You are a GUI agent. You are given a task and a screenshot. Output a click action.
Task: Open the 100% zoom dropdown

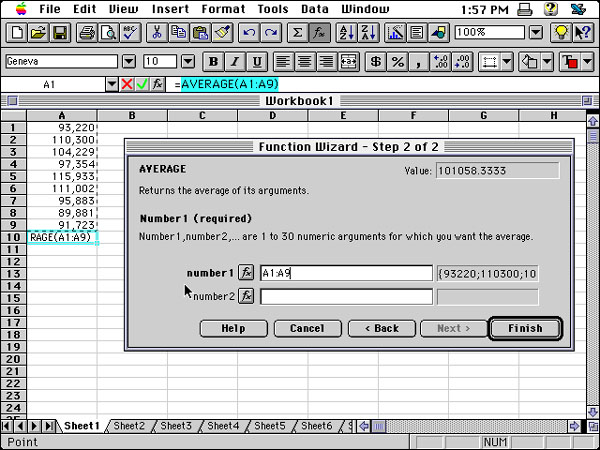point(536,33)
